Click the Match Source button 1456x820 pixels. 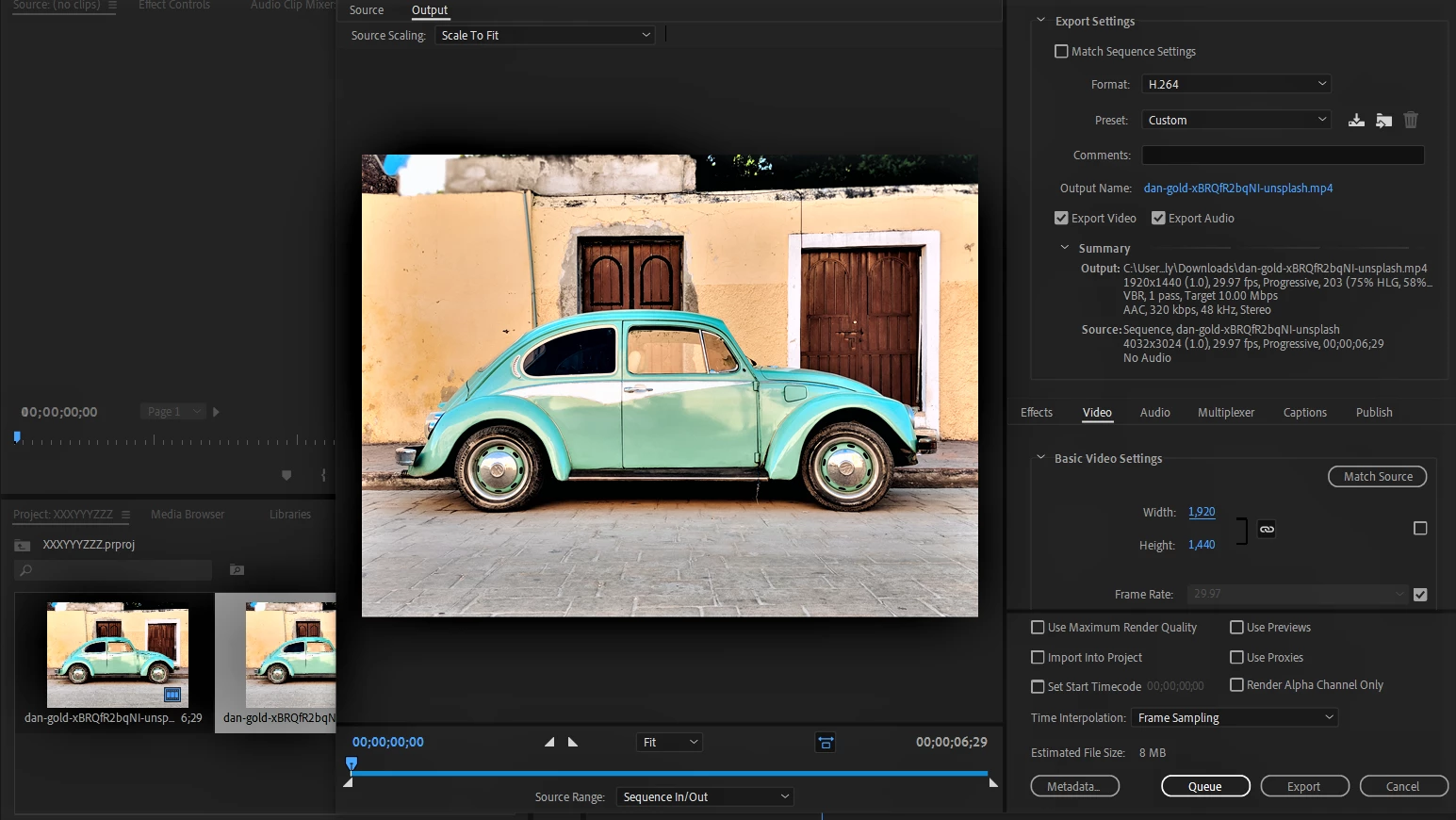pyautogui.click(x=1377, y=477)
